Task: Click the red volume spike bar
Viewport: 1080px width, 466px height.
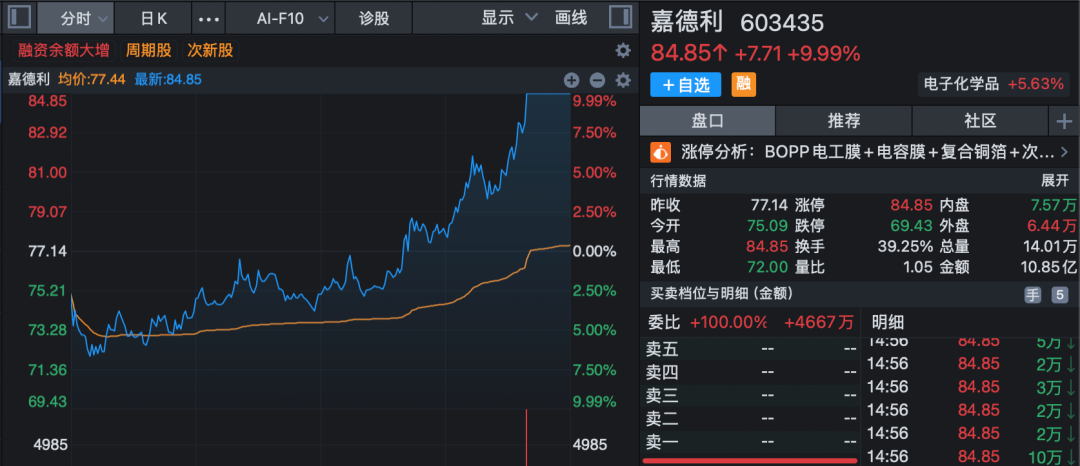Action: pyautogui.click(x=527, y=437)
